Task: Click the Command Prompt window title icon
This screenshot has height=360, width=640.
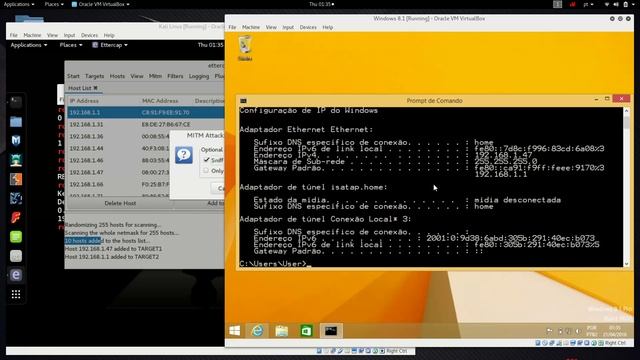Action: coord(243,101)
